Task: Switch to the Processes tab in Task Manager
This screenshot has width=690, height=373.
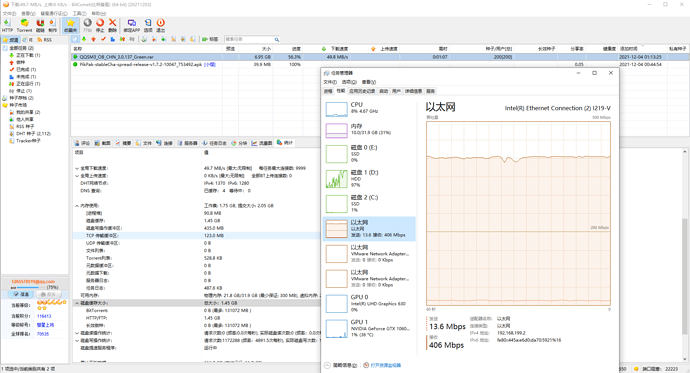Action: pyautogui.click(x=328, y=91)
